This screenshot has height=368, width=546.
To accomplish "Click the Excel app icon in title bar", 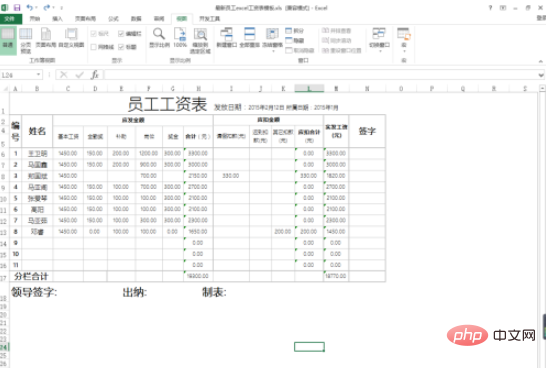I will pos(5,7).
